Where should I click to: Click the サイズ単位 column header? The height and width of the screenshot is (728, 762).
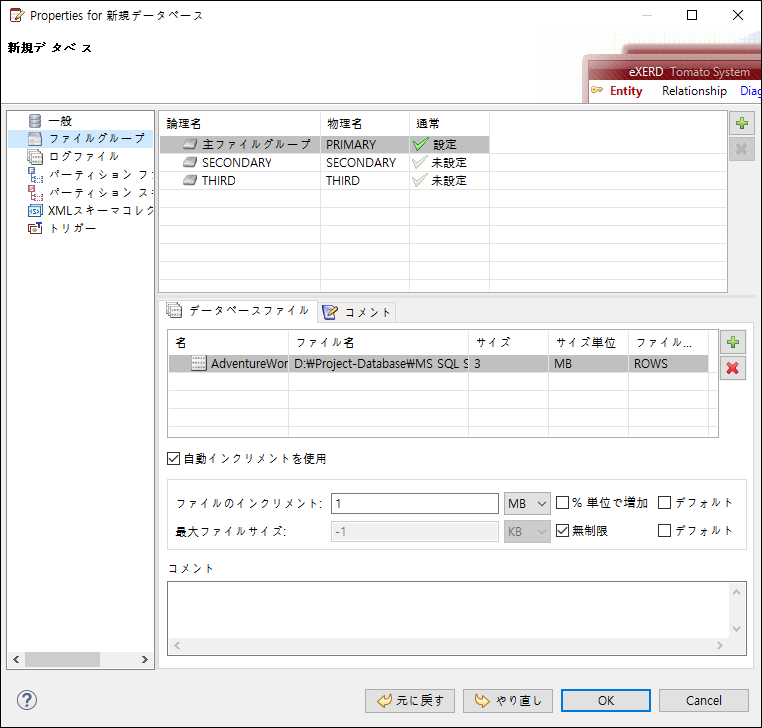pos(588,343)
